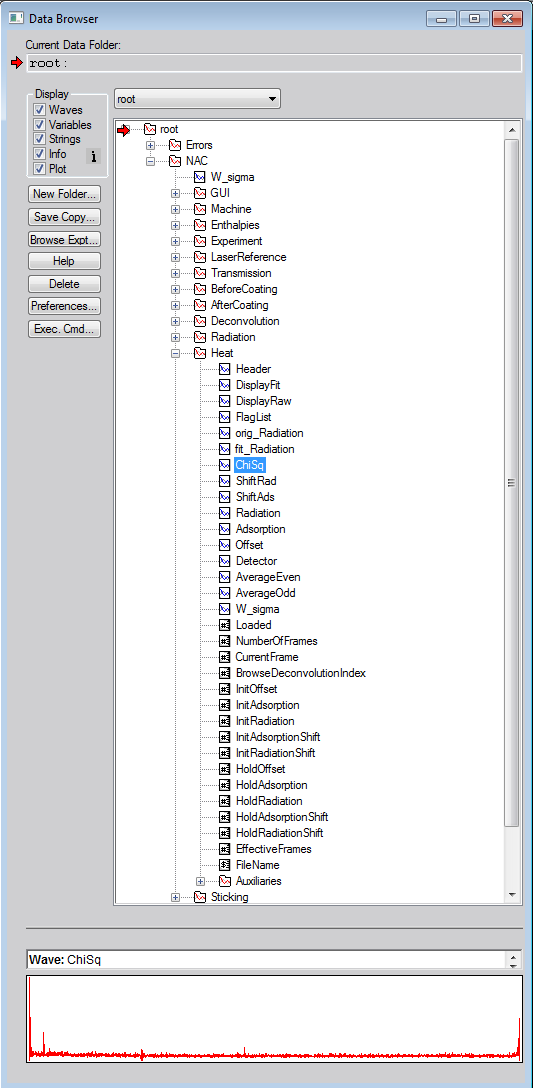Click the red arrow beside Current Data Folder
533x1088 pixels.
(x=17, y=63)
